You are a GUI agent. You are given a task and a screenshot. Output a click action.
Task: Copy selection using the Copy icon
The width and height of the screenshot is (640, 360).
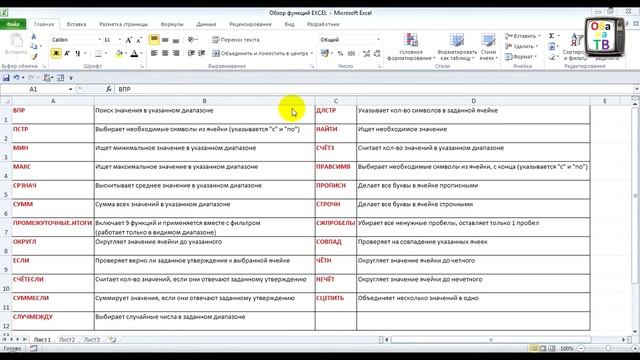[34, 47]
